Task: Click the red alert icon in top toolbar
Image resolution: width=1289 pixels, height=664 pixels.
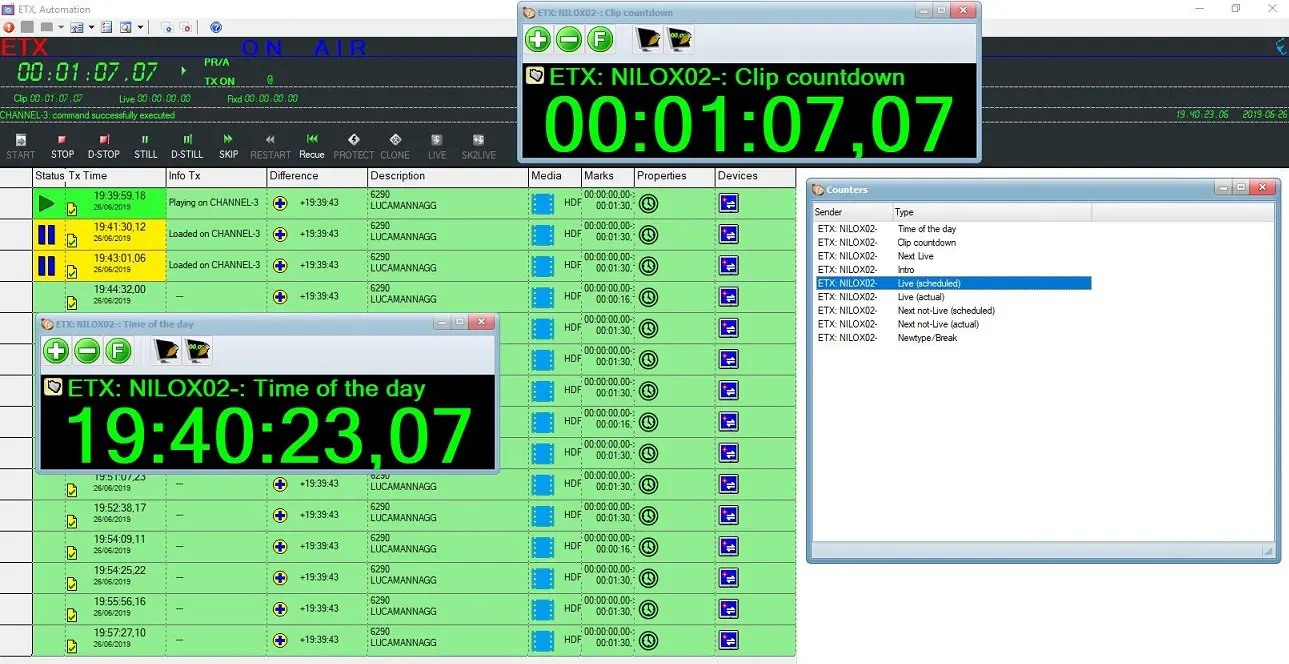Action: pyautogui.click(x=8, y=27)
